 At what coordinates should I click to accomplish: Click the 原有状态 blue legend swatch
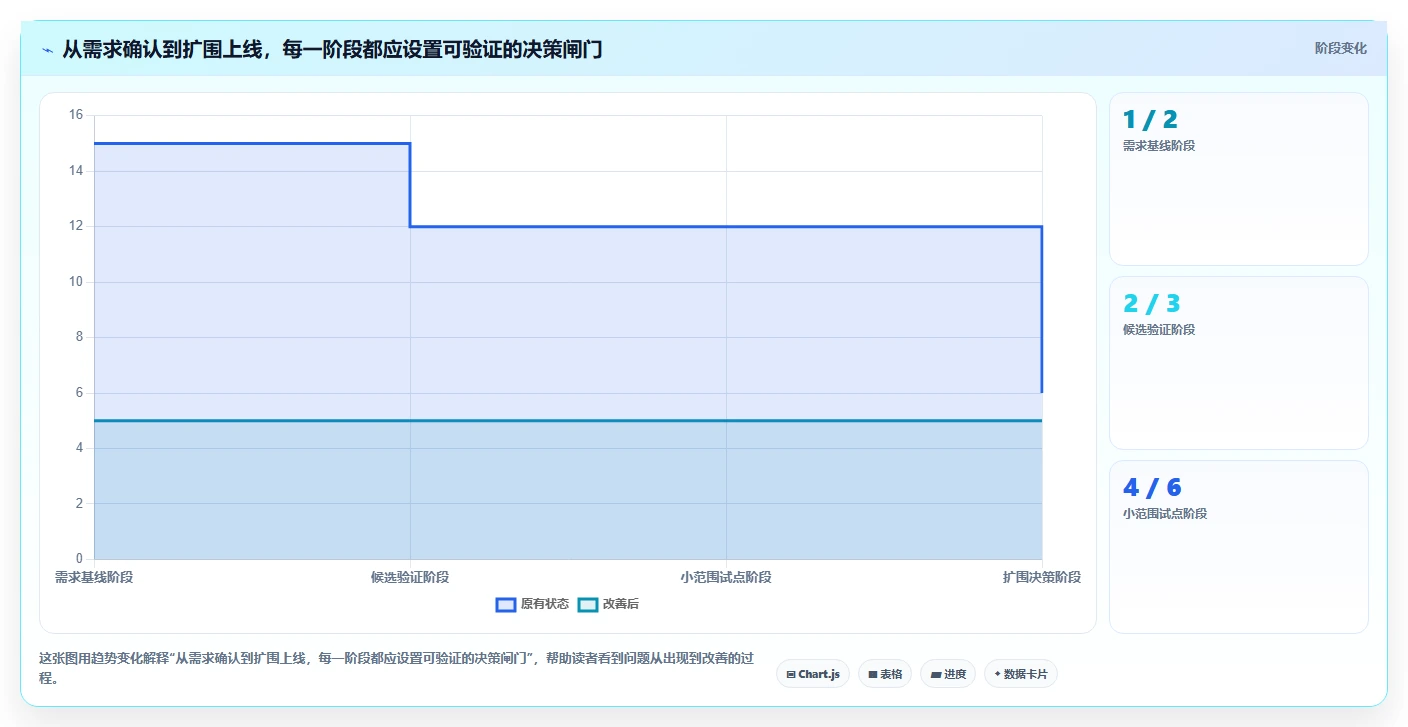(506, 604)
